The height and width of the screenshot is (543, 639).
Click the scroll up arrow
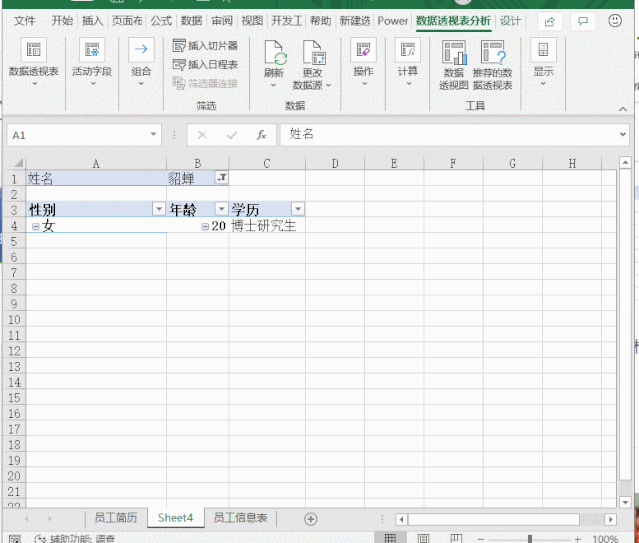[x=625, y=163]
